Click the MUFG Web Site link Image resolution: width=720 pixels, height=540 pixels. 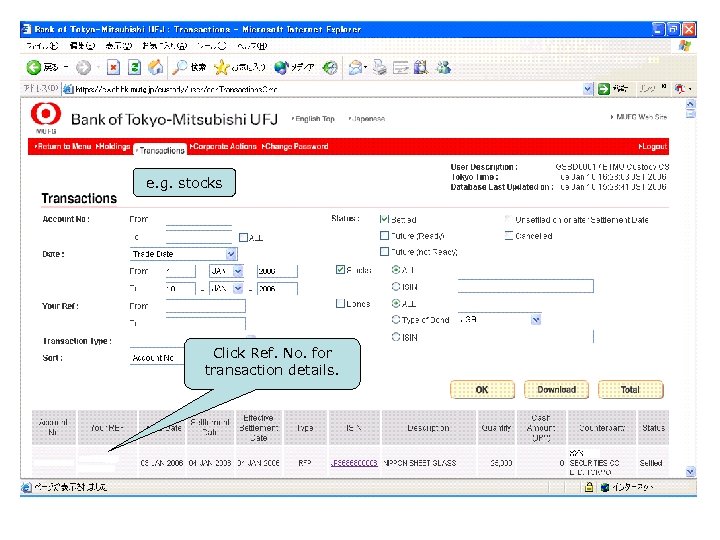[639, 117]
